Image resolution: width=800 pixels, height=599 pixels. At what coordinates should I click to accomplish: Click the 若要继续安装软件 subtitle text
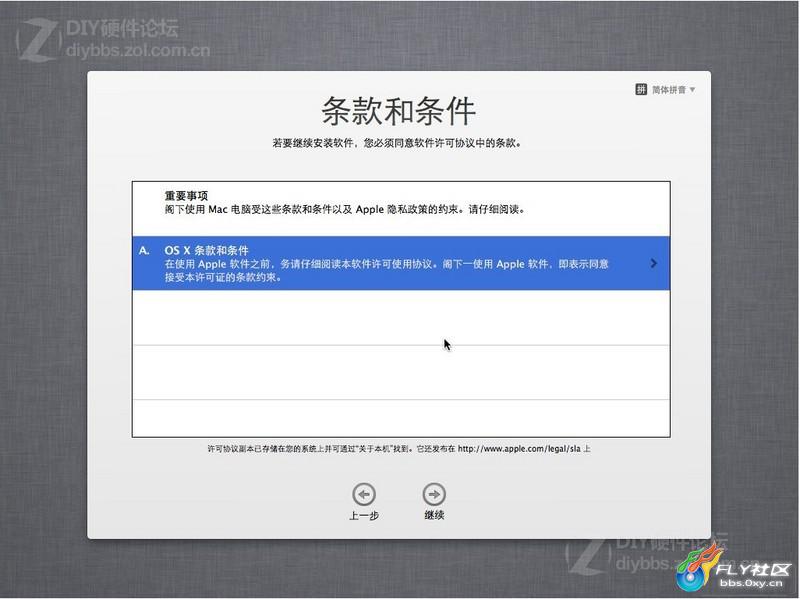(397, 143)
